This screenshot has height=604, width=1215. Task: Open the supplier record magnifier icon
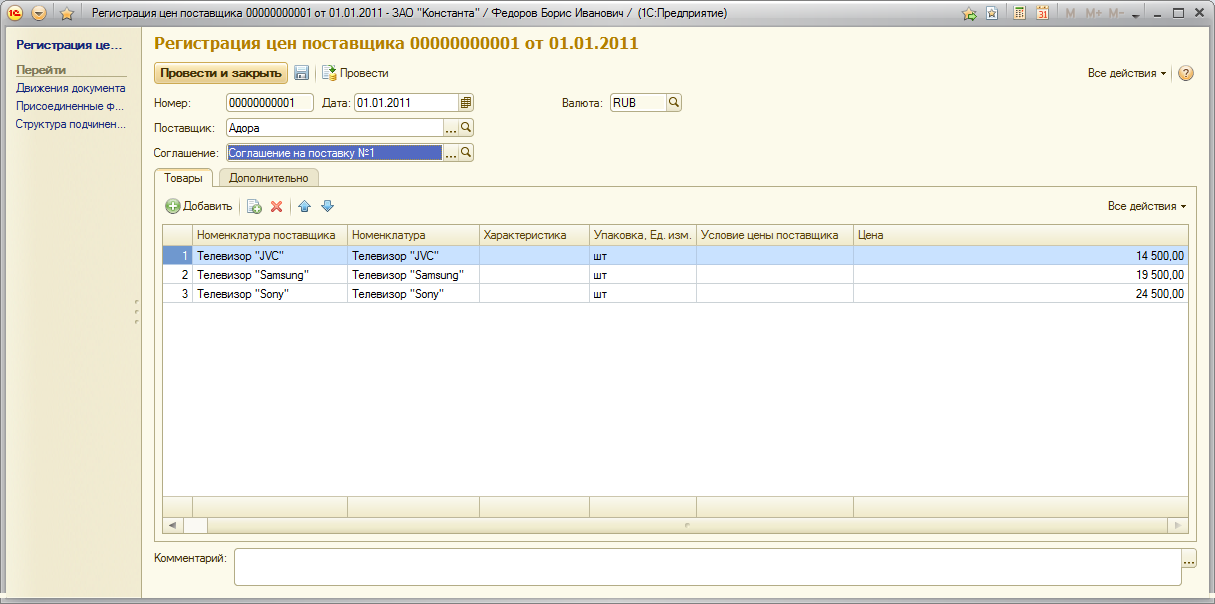click(x=466, y=127)
